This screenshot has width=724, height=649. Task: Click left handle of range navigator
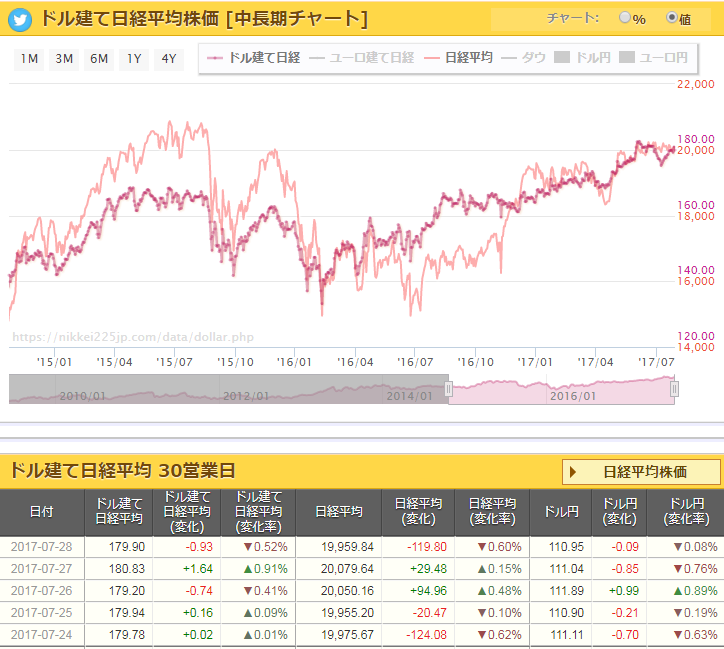point(449,389)
